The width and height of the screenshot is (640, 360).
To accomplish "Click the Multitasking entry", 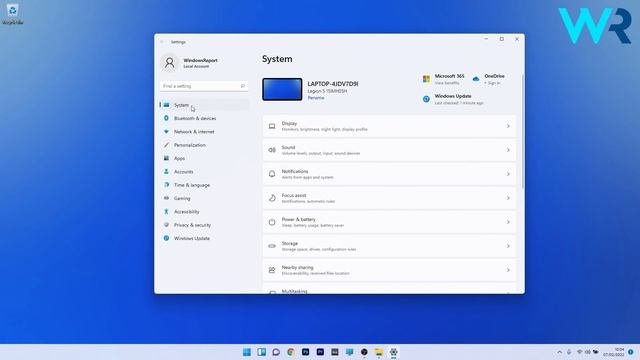I will tap(389, 289).
